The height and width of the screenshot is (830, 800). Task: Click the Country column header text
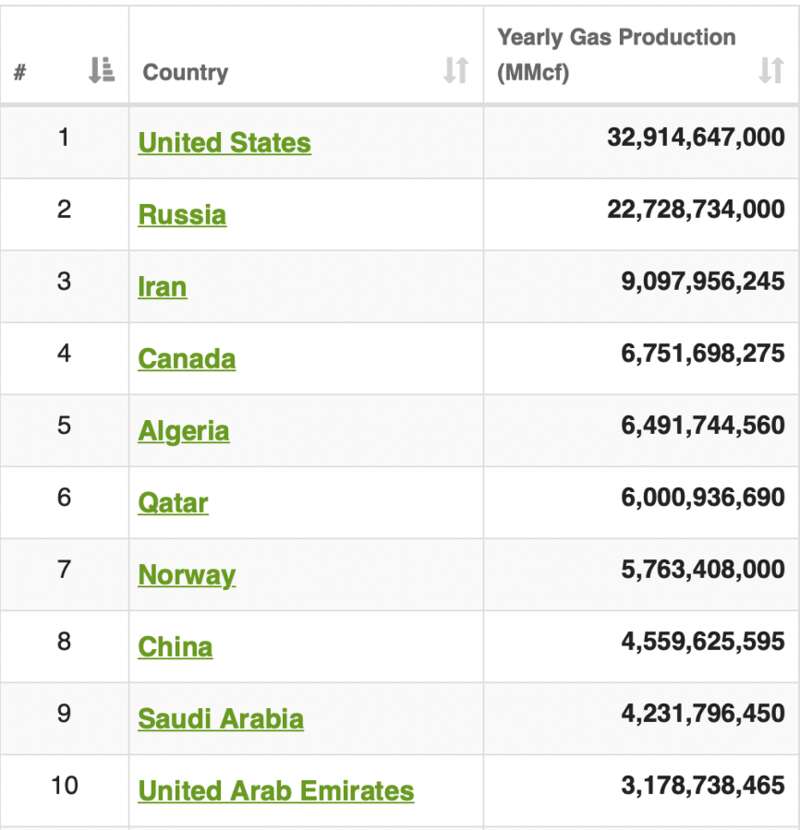click(x=185, y=73)
